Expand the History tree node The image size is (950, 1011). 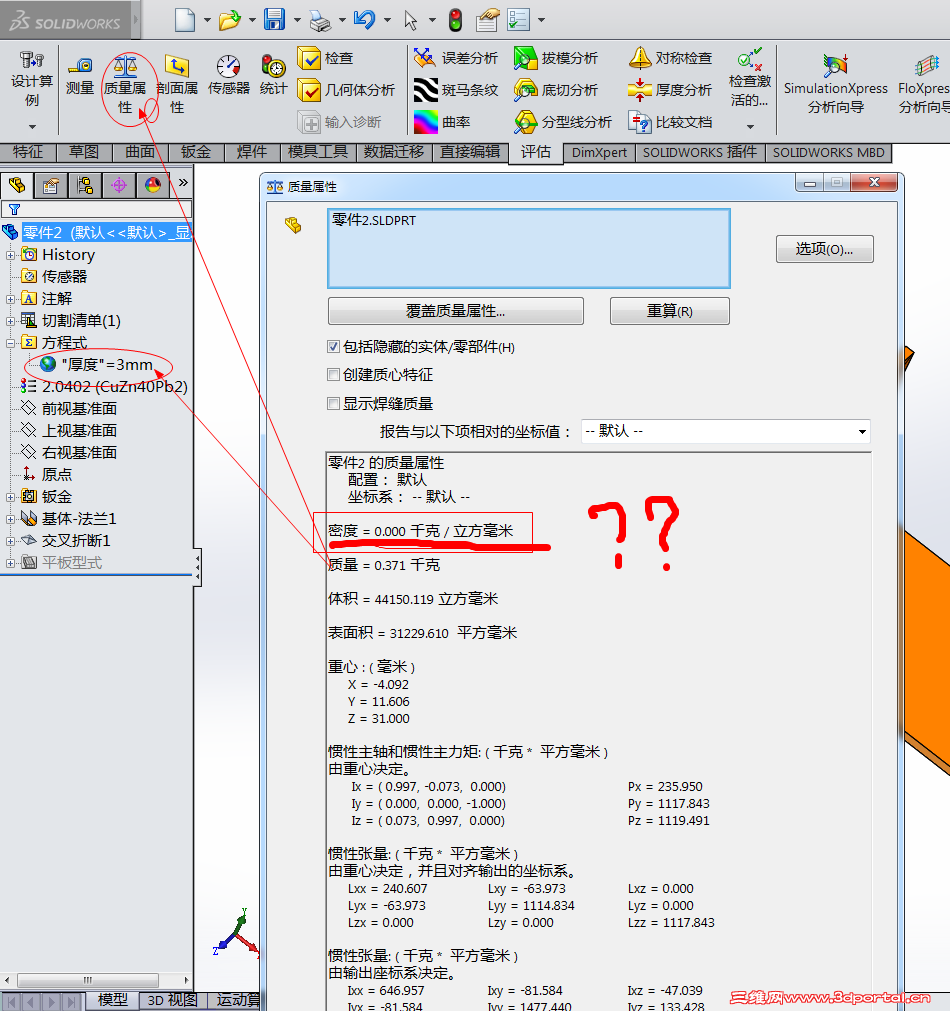(x=10, y=255)
